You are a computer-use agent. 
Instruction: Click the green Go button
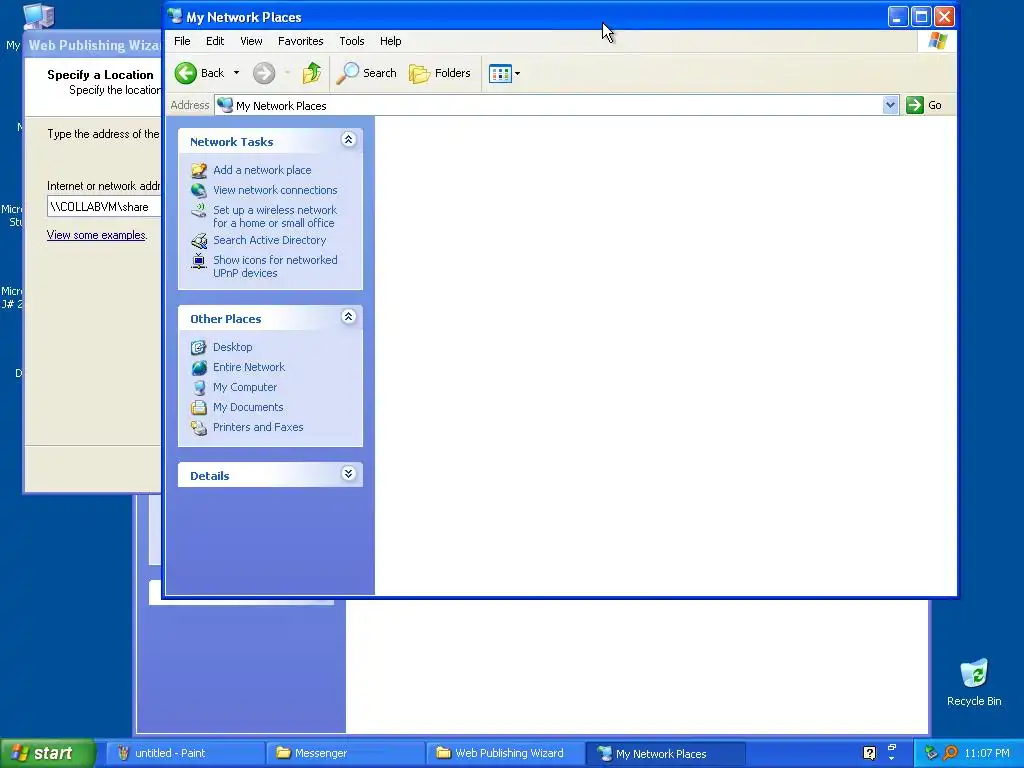tap(924, 105)
